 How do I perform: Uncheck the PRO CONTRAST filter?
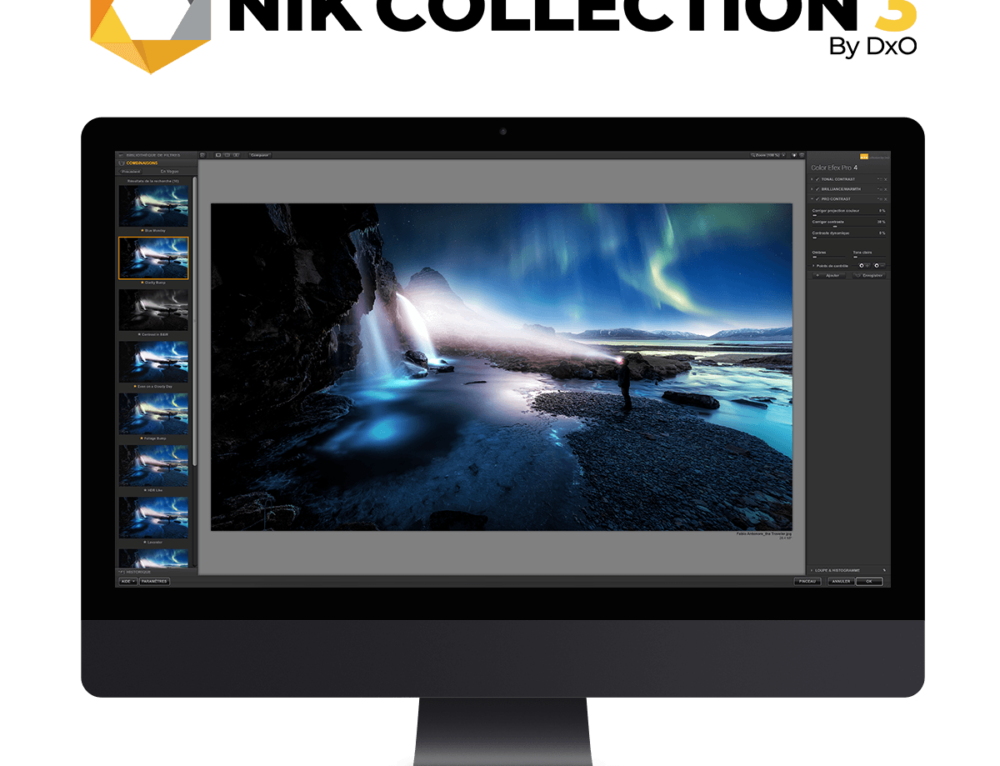pyautogui.click(x=817, y=199)
